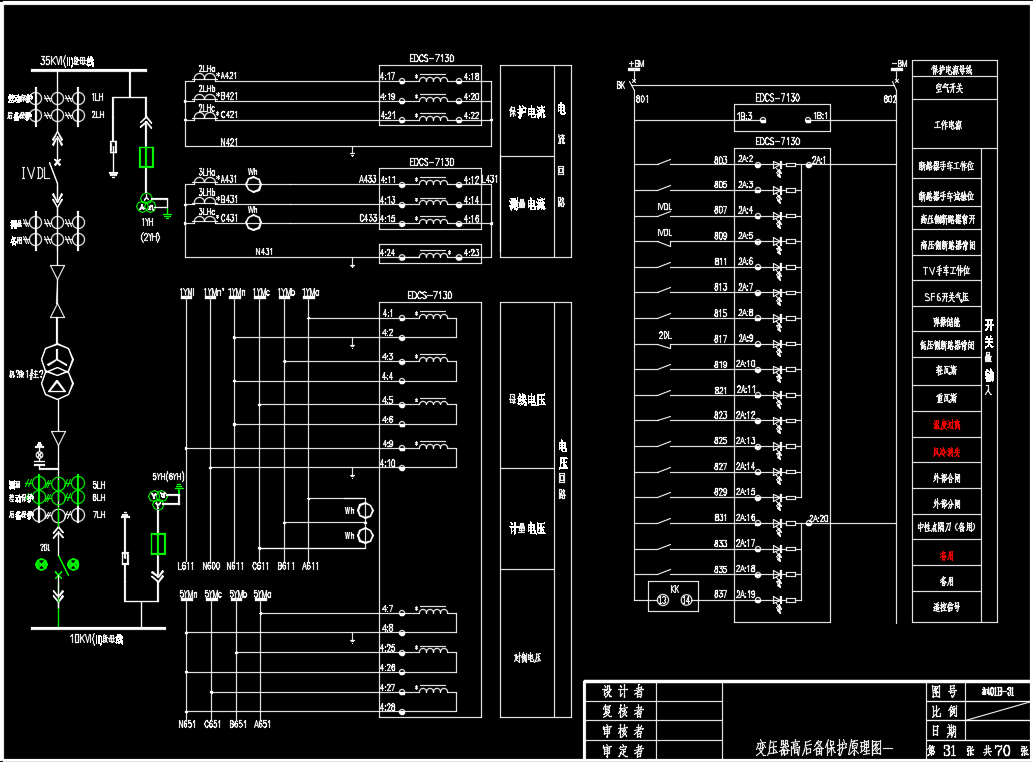Viewport: 1033px width, 762px height.
Task: Click the 图号 cell in the title block
Action: (944, 691)
